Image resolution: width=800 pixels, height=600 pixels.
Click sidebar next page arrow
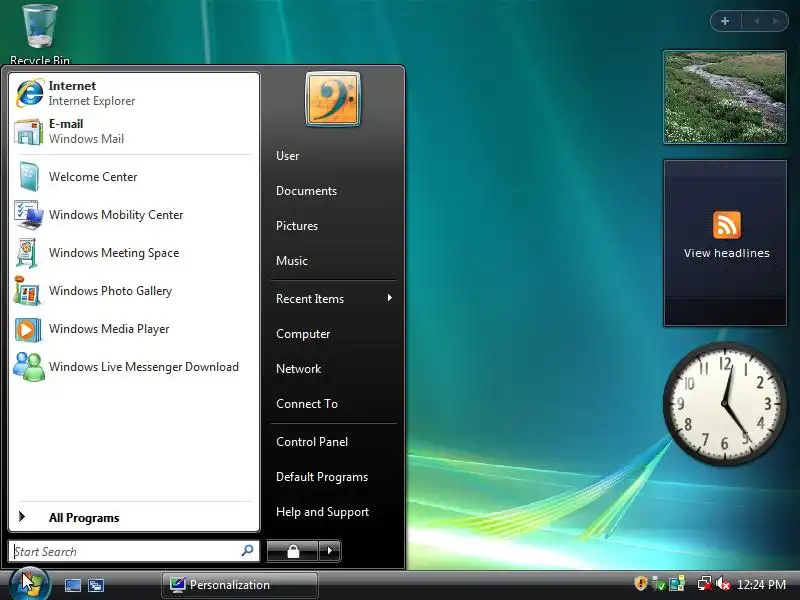tap(776, 21)
